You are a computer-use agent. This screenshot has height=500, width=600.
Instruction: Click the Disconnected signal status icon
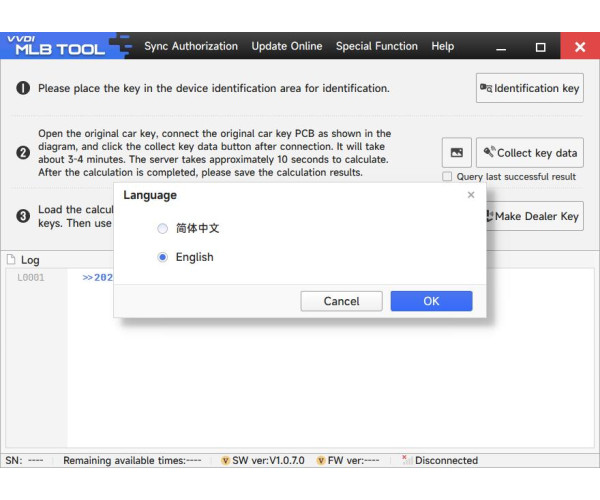tap(407, 460)
